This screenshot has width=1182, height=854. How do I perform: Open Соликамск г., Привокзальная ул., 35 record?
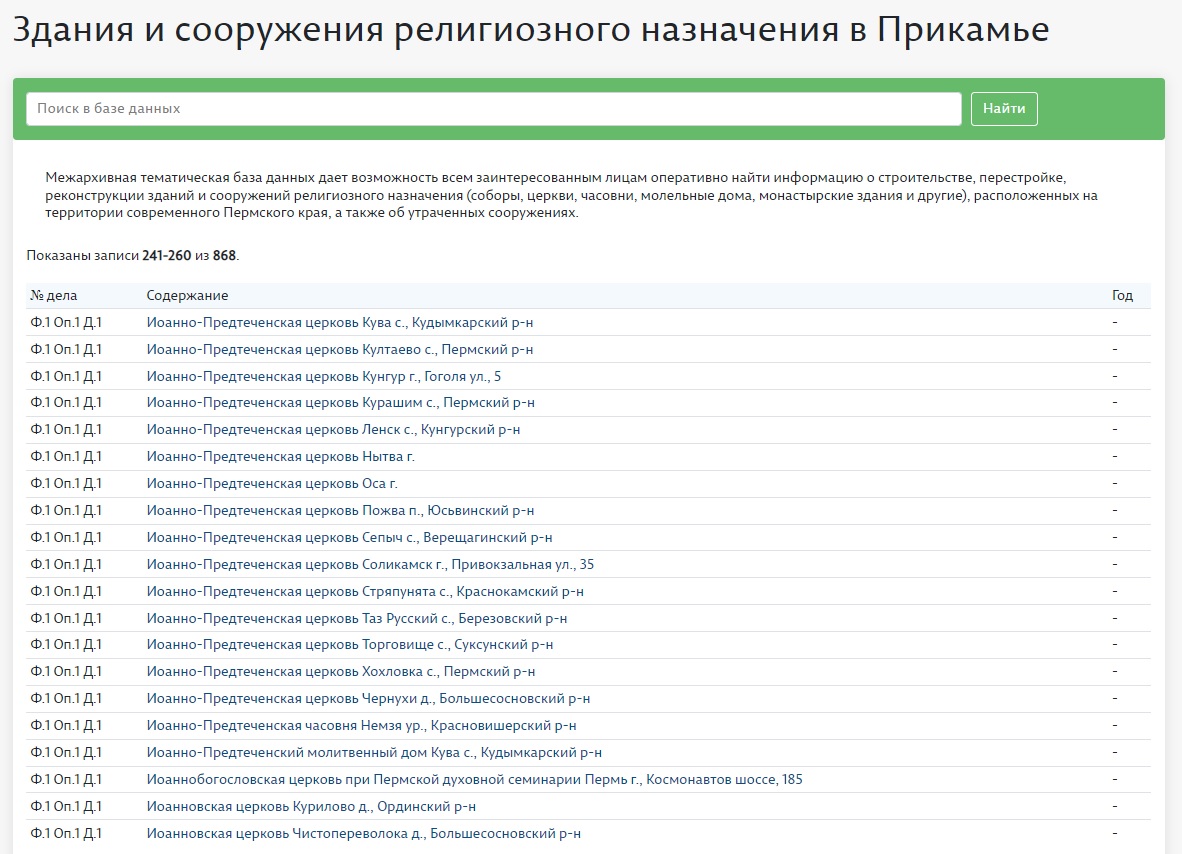coord(370,565)
